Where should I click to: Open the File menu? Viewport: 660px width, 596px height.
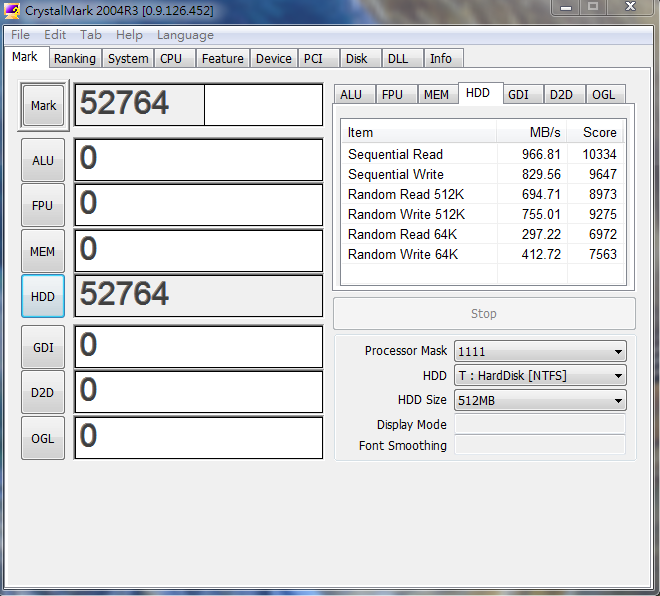pyautogui.click(x=20, y=35)
